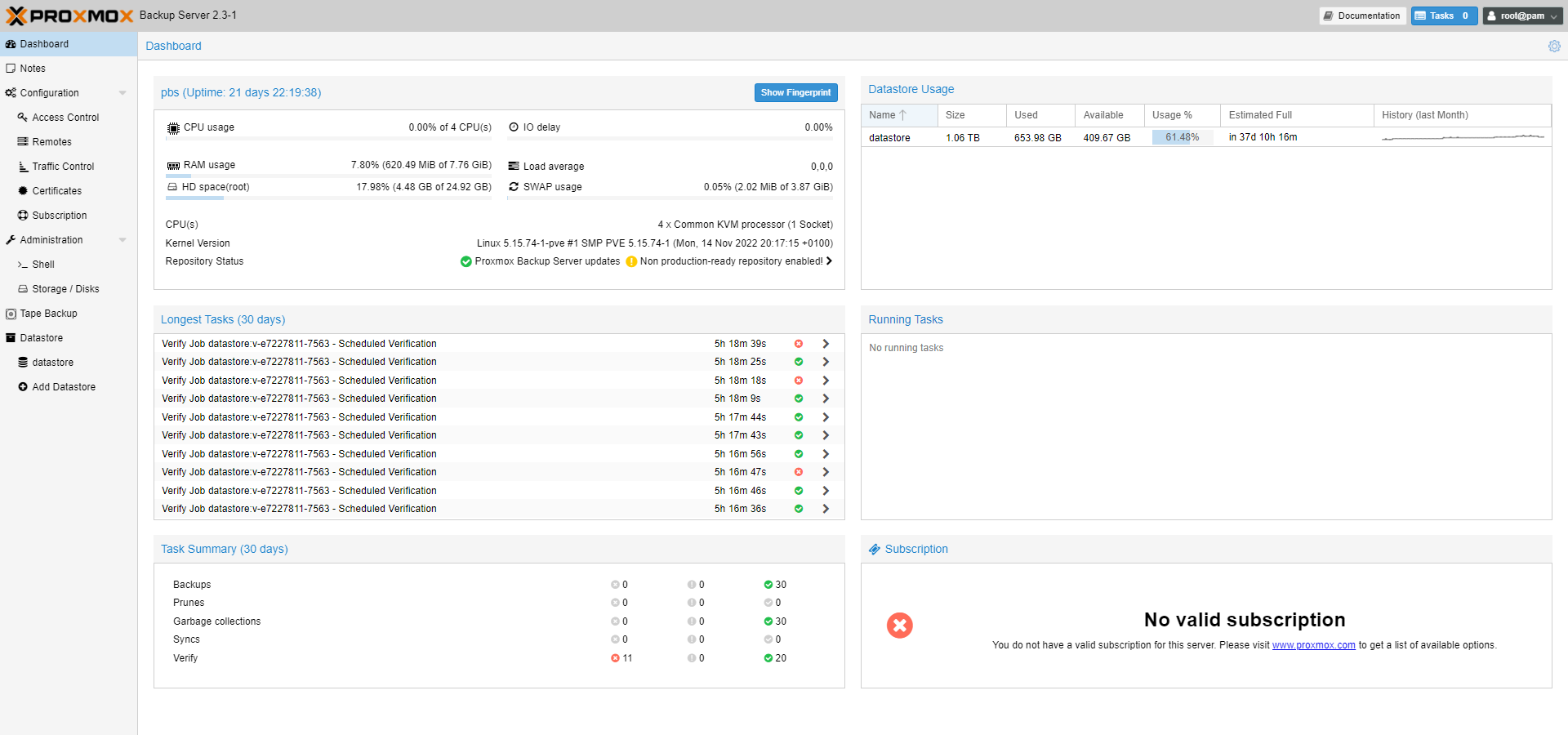1568x735 pixels.
Task: Click the Shell terminal icon in sidebar
Action: (23, 265)
